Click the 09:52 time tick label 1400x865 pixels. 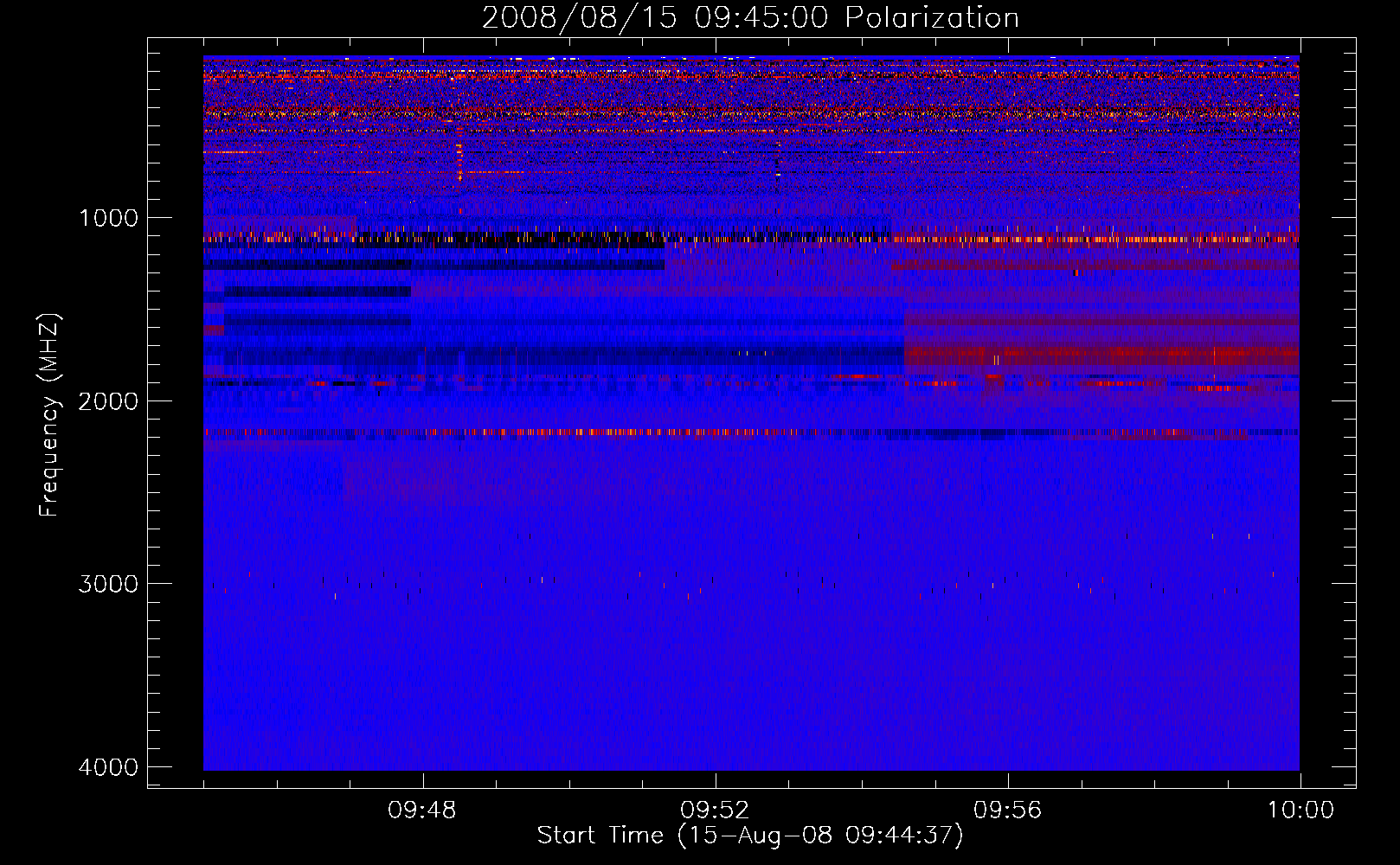[715, 811]
